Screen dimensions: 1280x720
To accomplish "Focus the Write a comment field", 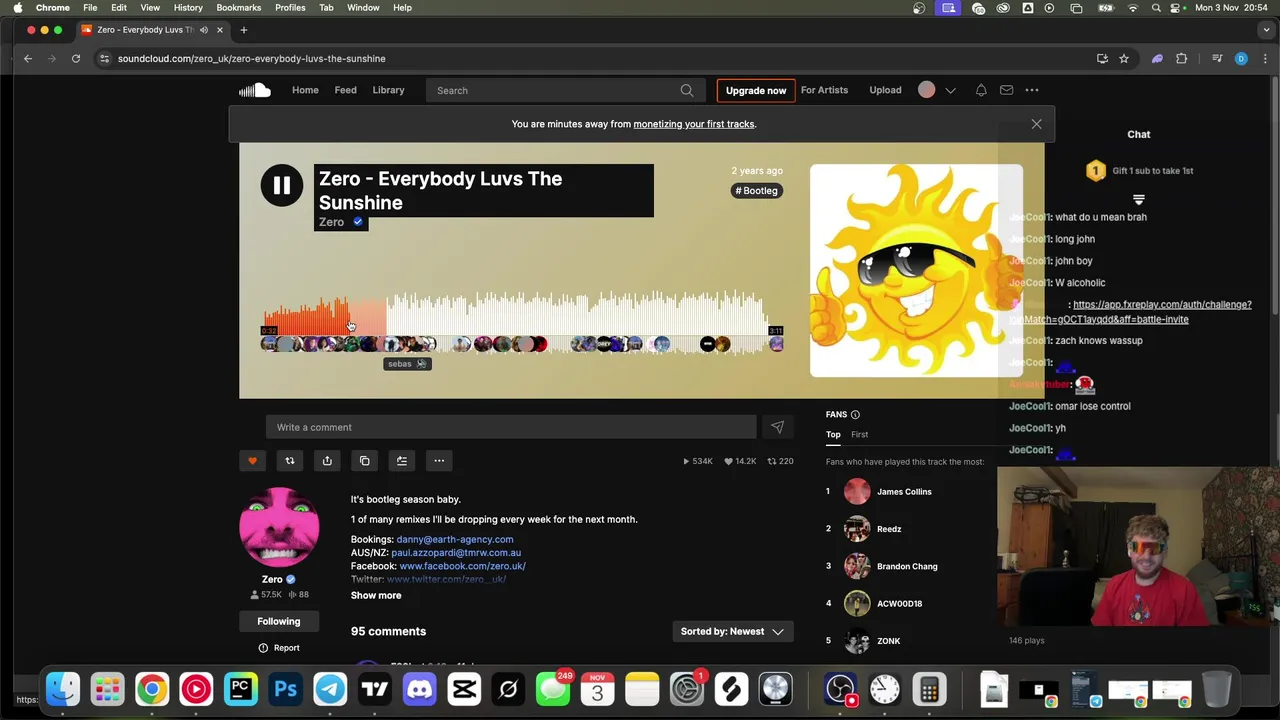I will [511, 427].
